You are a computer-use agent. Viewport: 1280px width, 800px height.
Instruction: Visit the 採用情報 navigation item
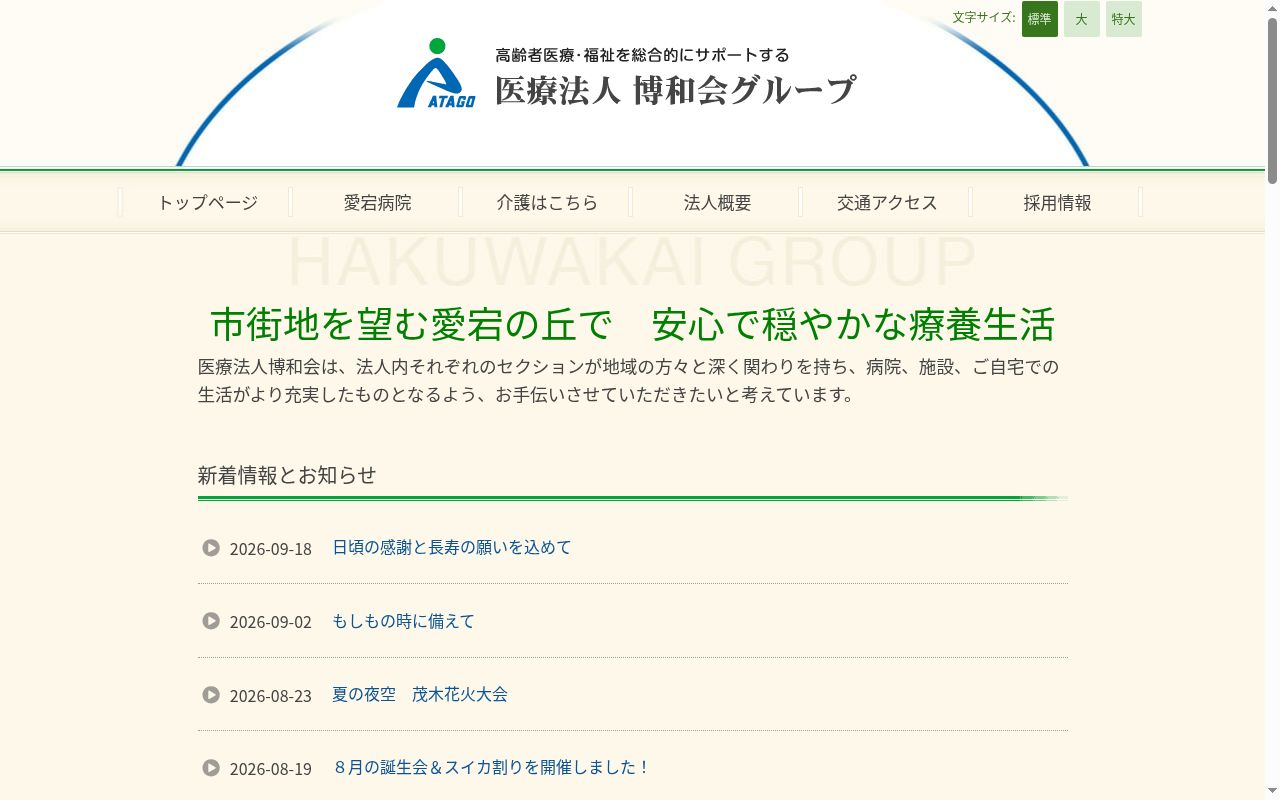coord(1057,202)
